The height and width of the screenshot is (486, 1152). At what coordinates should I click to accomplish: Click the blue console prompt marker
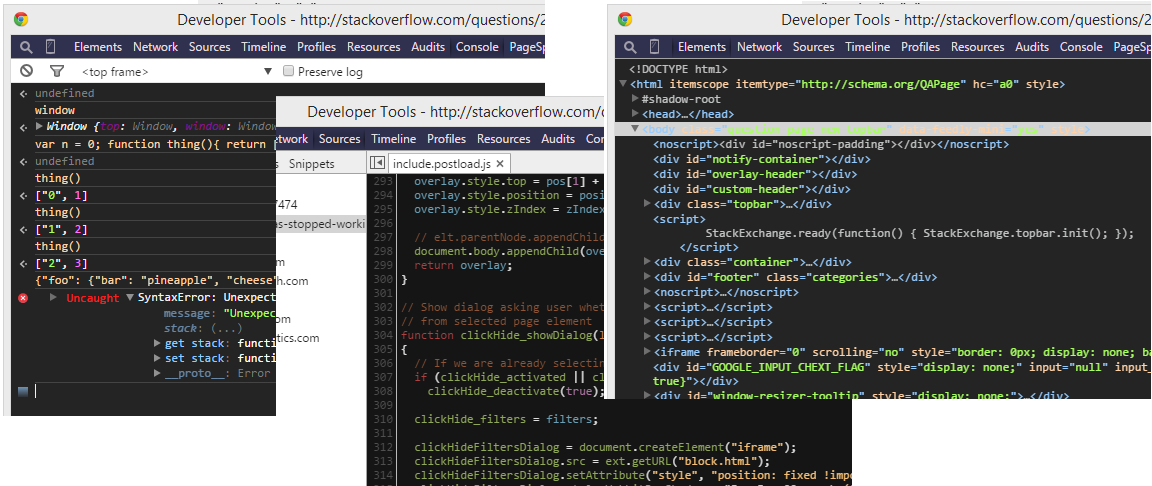tap(23, 391)
